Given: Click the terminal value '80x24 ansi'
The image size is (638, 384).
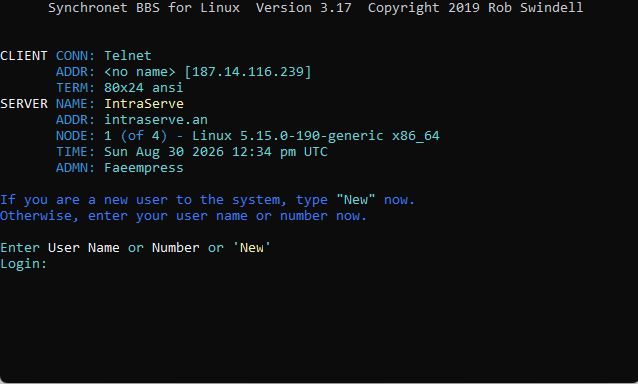Looking at the screenshot, I should point(144,88).
